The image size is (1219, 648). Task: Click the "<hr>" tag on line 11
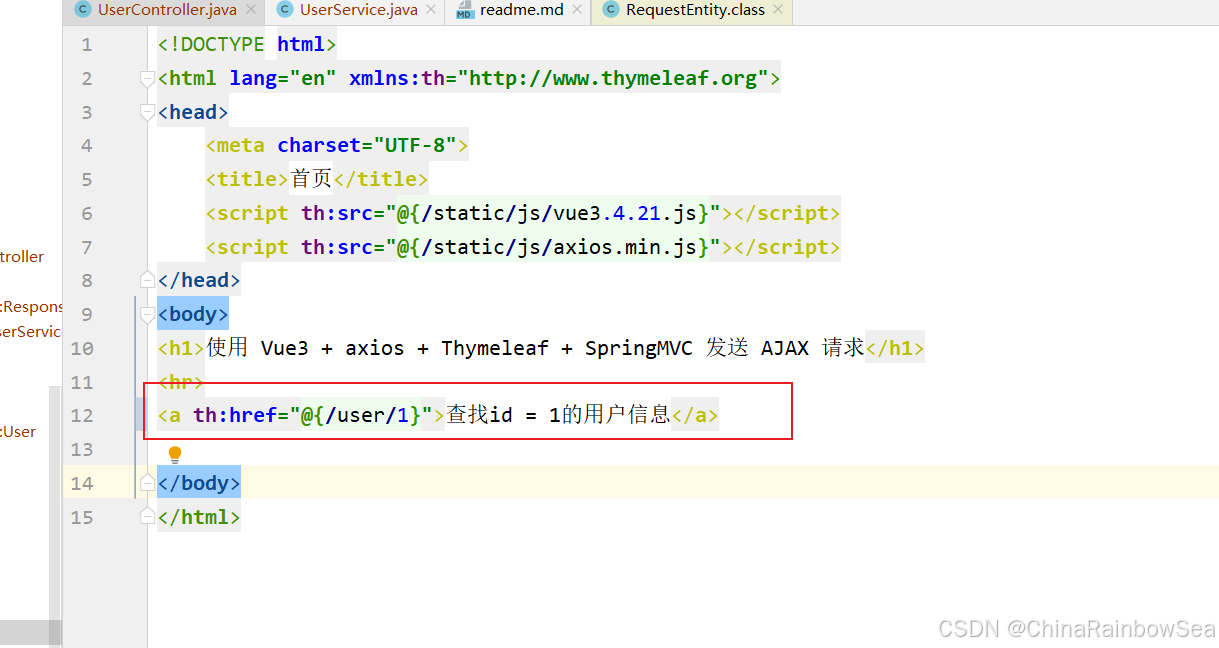(x=181, y=382)
